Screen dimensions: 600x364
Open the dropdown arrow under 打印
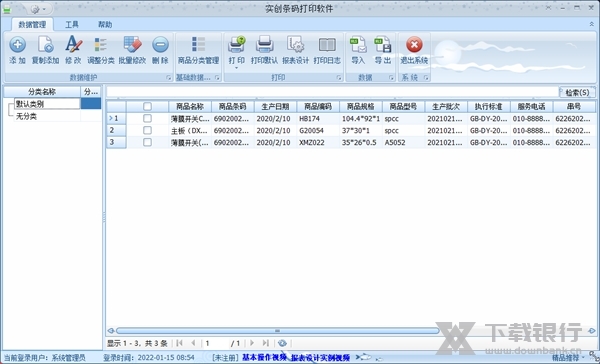tap(236, 68)
